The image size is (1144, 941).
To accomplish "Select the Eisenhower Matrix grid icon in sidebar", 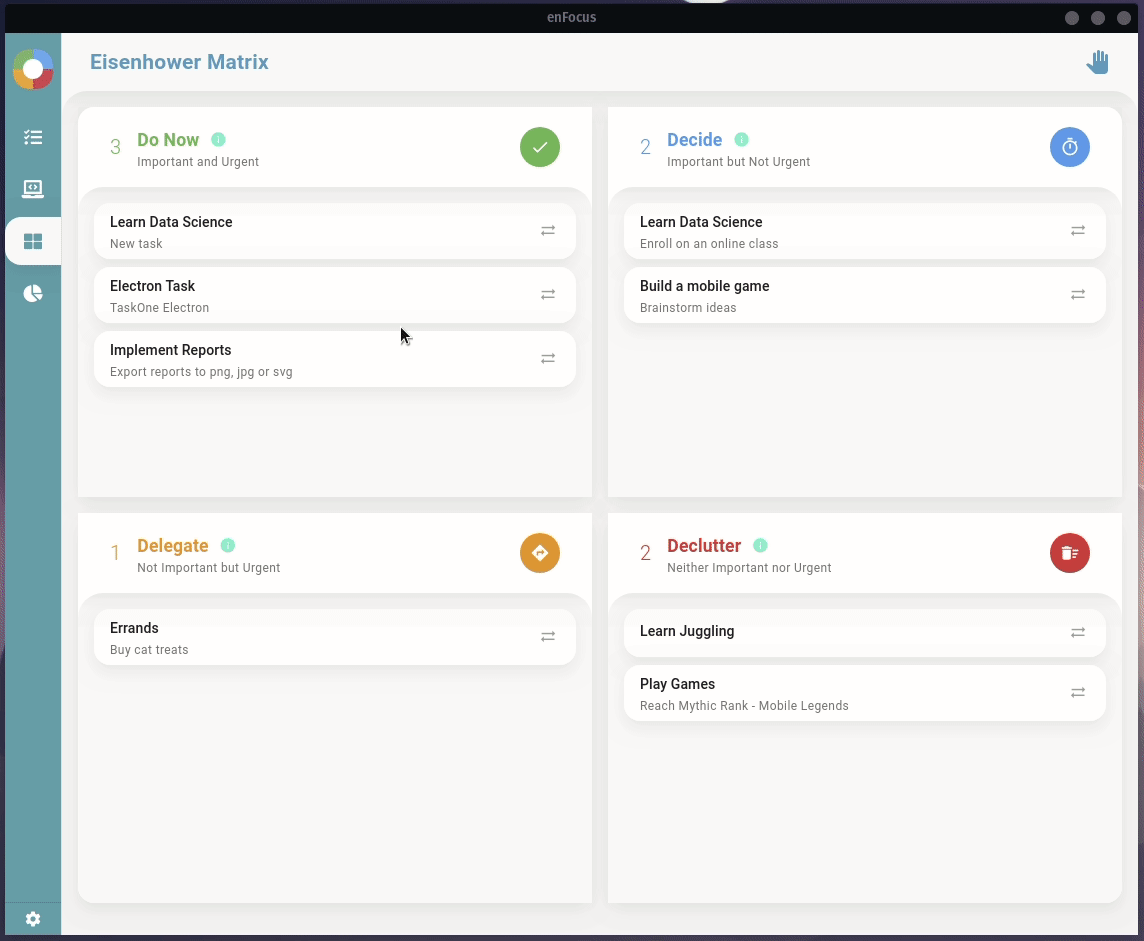I will point(33,241).
